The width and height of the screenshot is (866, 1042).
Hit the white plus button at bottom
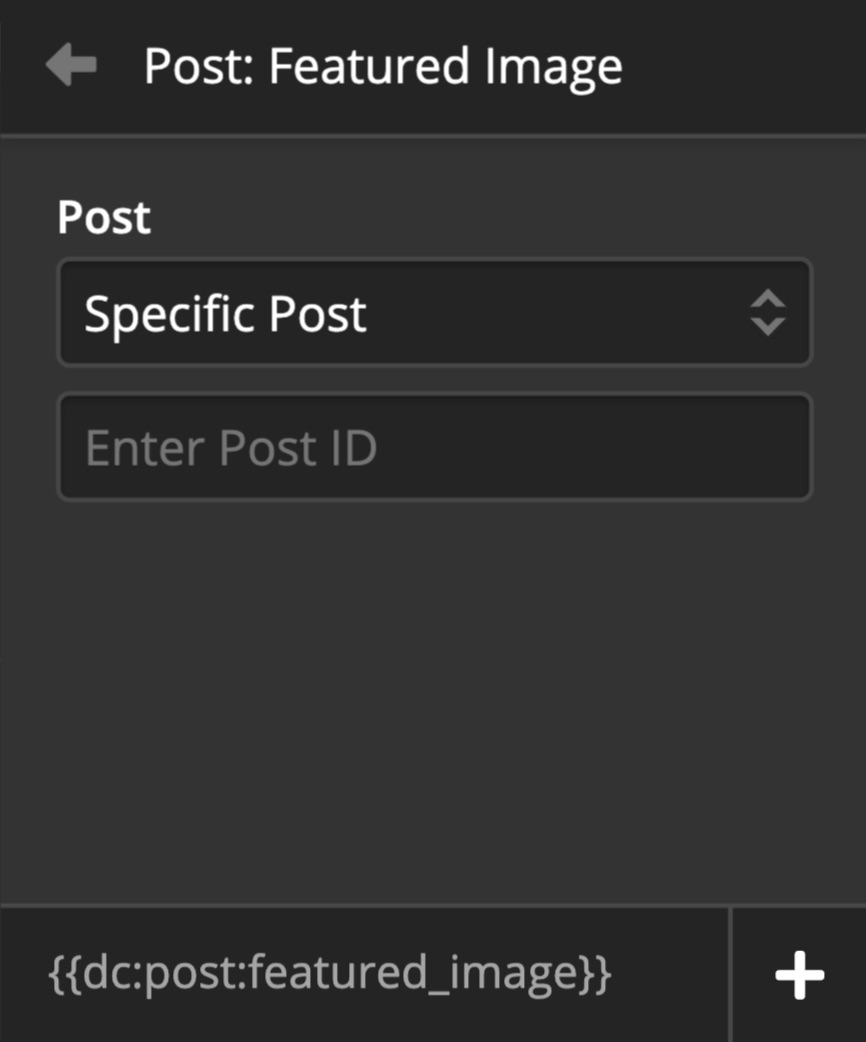click(799, 975)
